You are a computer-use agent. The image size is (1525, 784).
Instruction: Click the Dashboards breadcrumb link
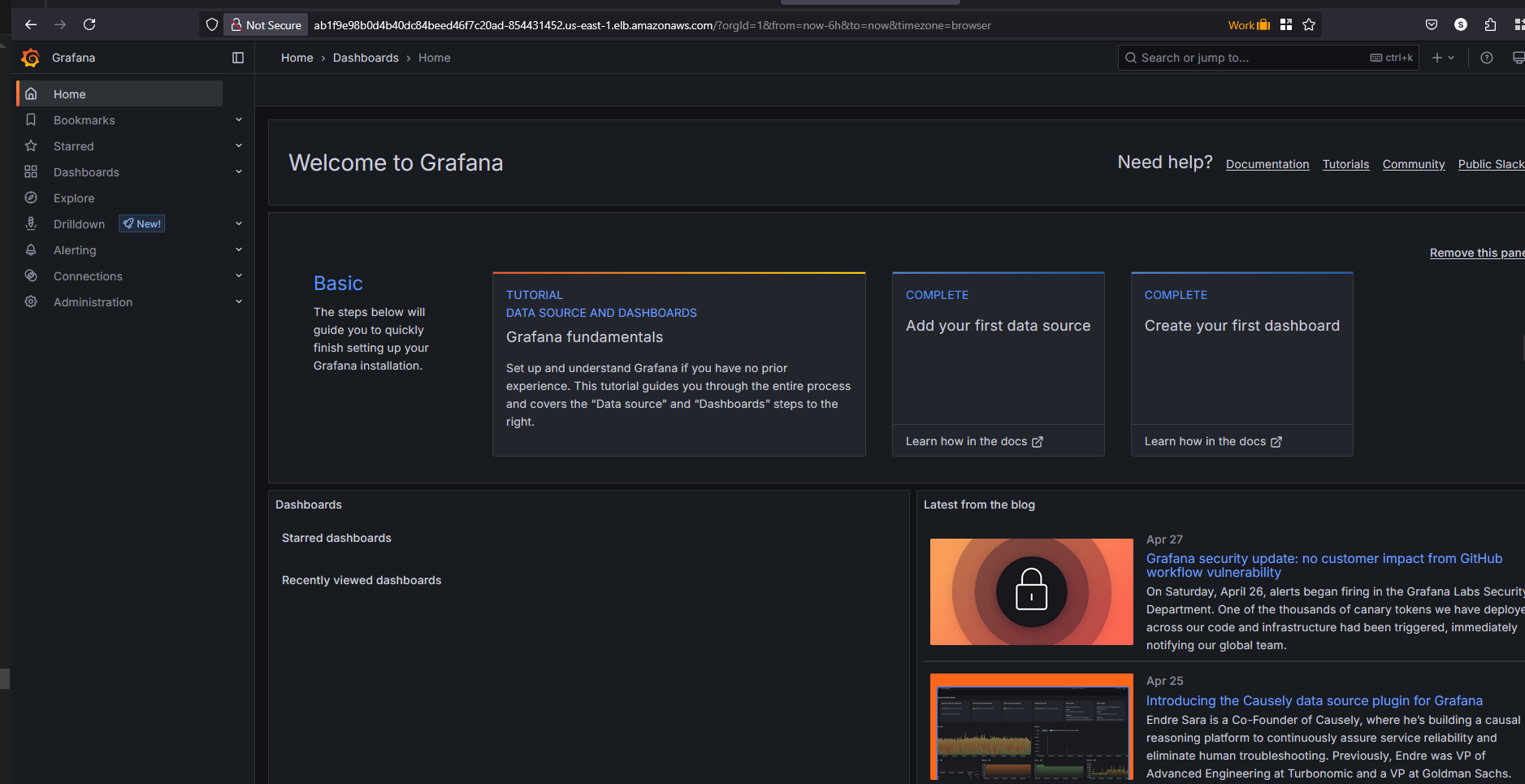[366, 58]
